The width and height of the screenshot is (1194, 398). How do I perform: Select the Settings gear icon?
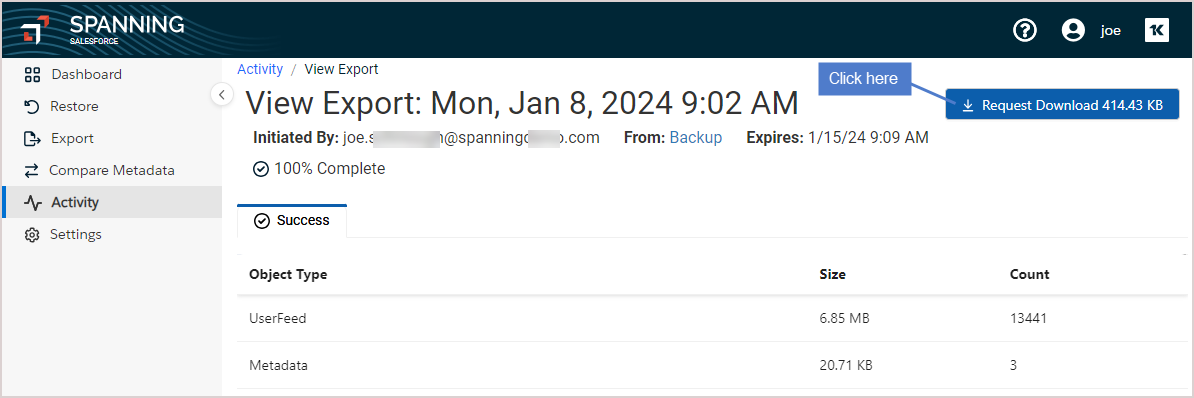click(x=32, y=234)
